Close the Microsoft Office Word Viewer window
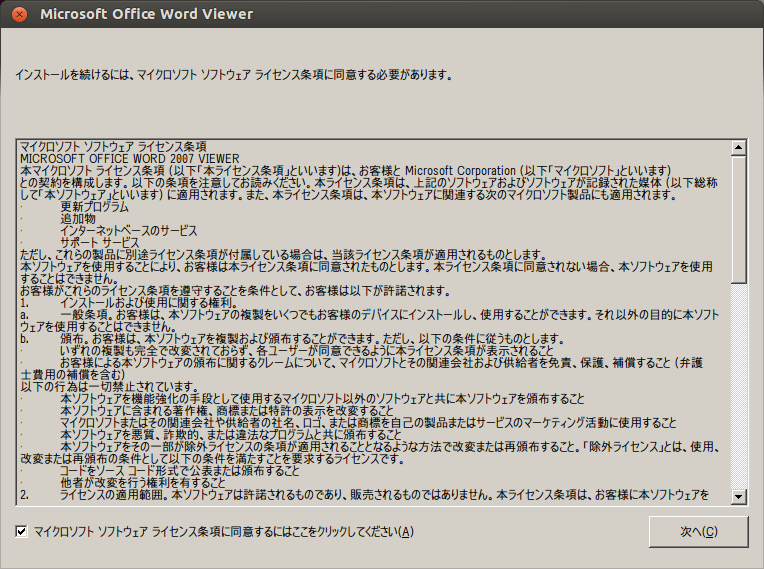 [x=19, y=14]
